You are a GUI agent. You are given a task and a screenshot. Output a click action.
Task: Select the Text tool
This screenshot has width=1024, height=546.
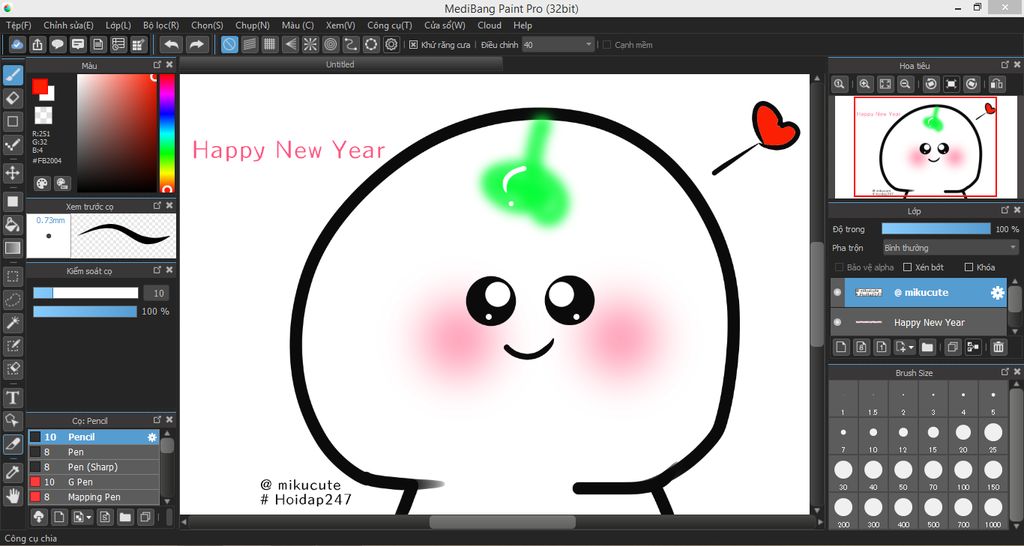[x=12, y=397]
